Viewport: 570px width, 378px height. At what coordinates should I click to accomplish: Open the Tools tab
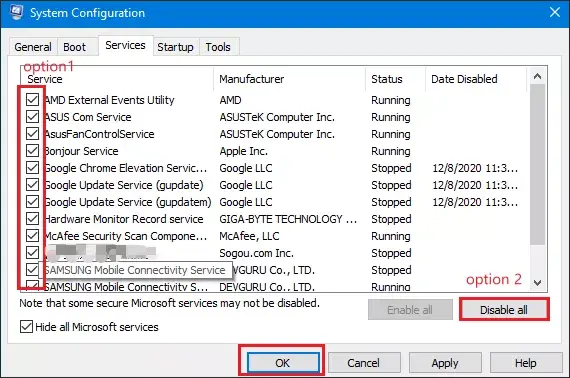(218, 47)
